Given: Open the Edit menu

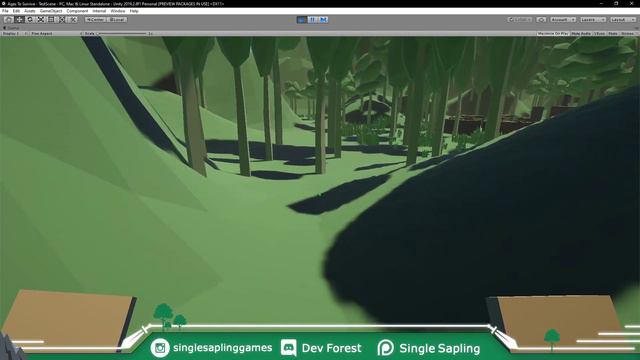Looking at the screenshot, I should tap(16, 11).
